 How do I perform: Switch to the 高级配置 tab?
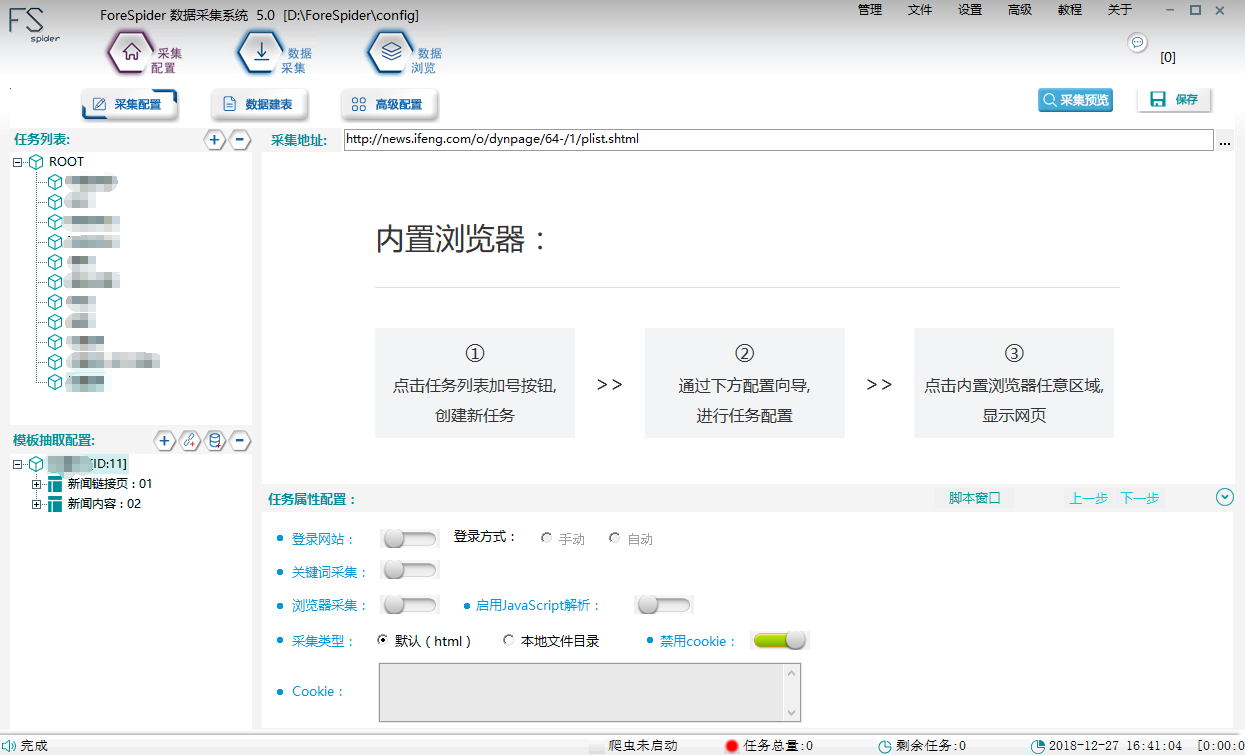(x=389, y=104)
